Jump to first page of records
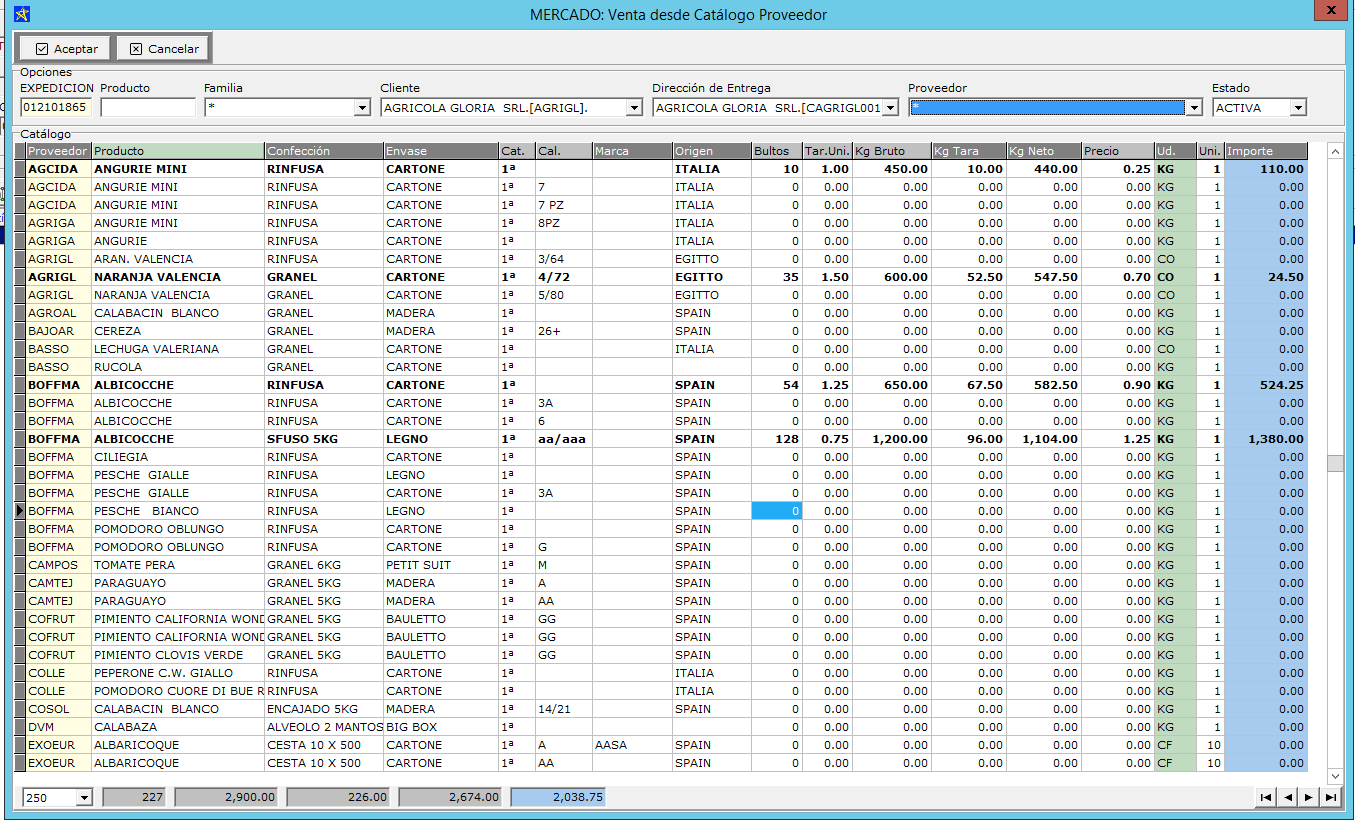 (x=1265, y=797)
